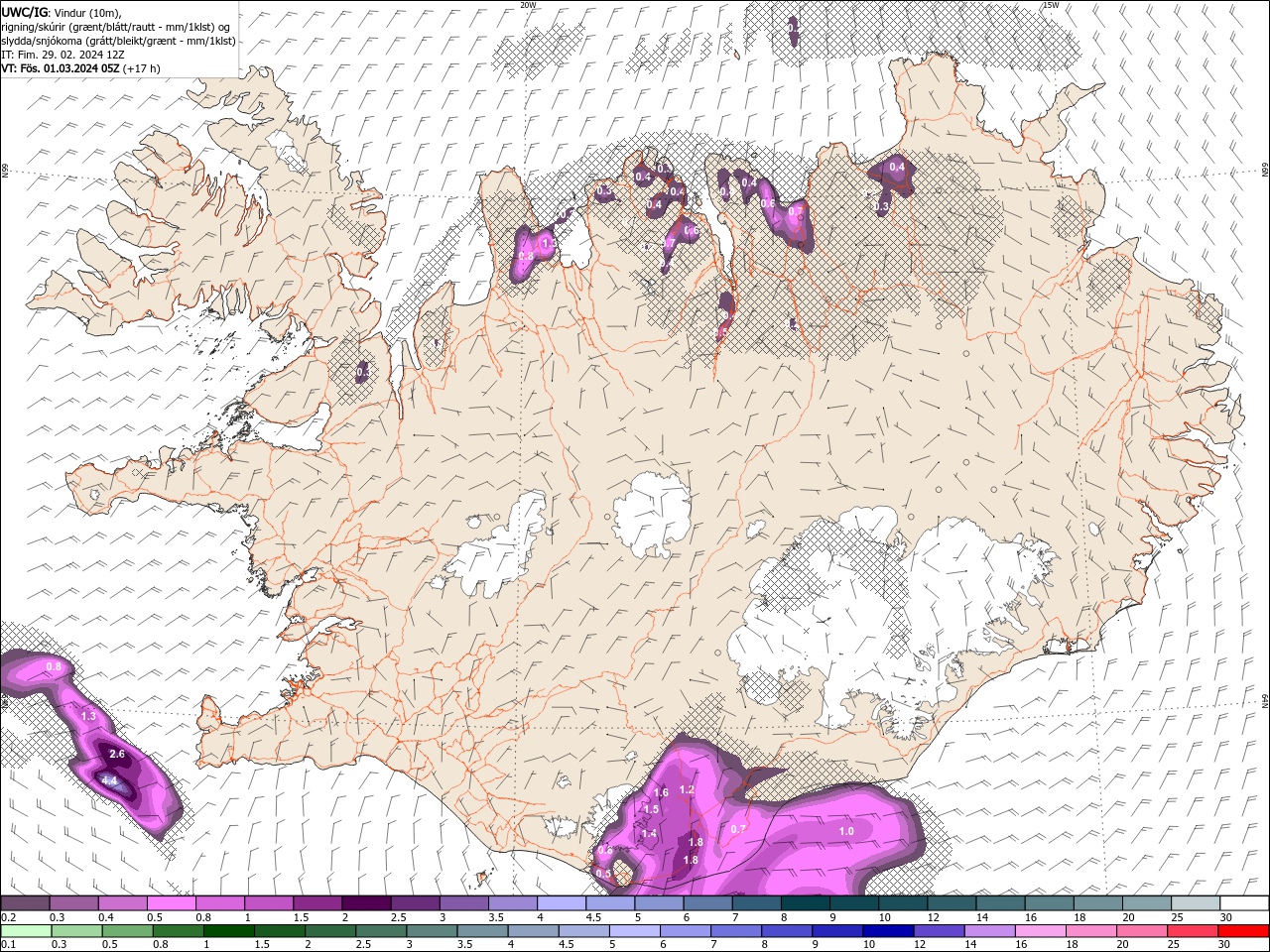This screenshot has width=1270, height=952.
Task: Click upper legend swatch between 12 and 14
Action: point(952,903)
